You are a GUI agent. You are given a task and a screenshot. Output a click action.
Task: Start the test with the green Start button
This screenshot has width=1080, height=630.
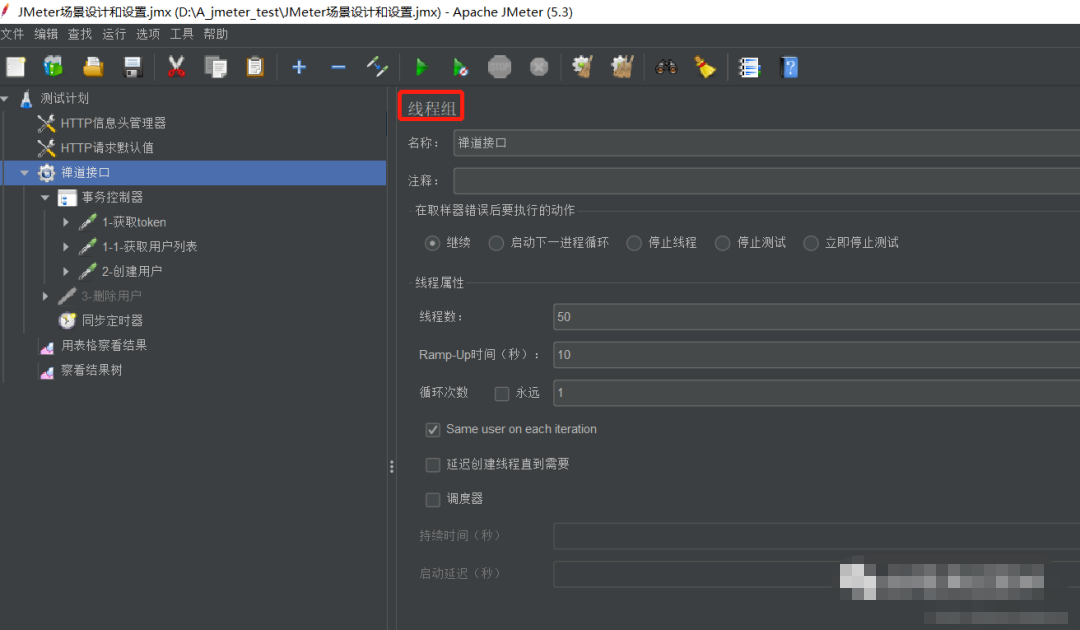tap(421, 67)
